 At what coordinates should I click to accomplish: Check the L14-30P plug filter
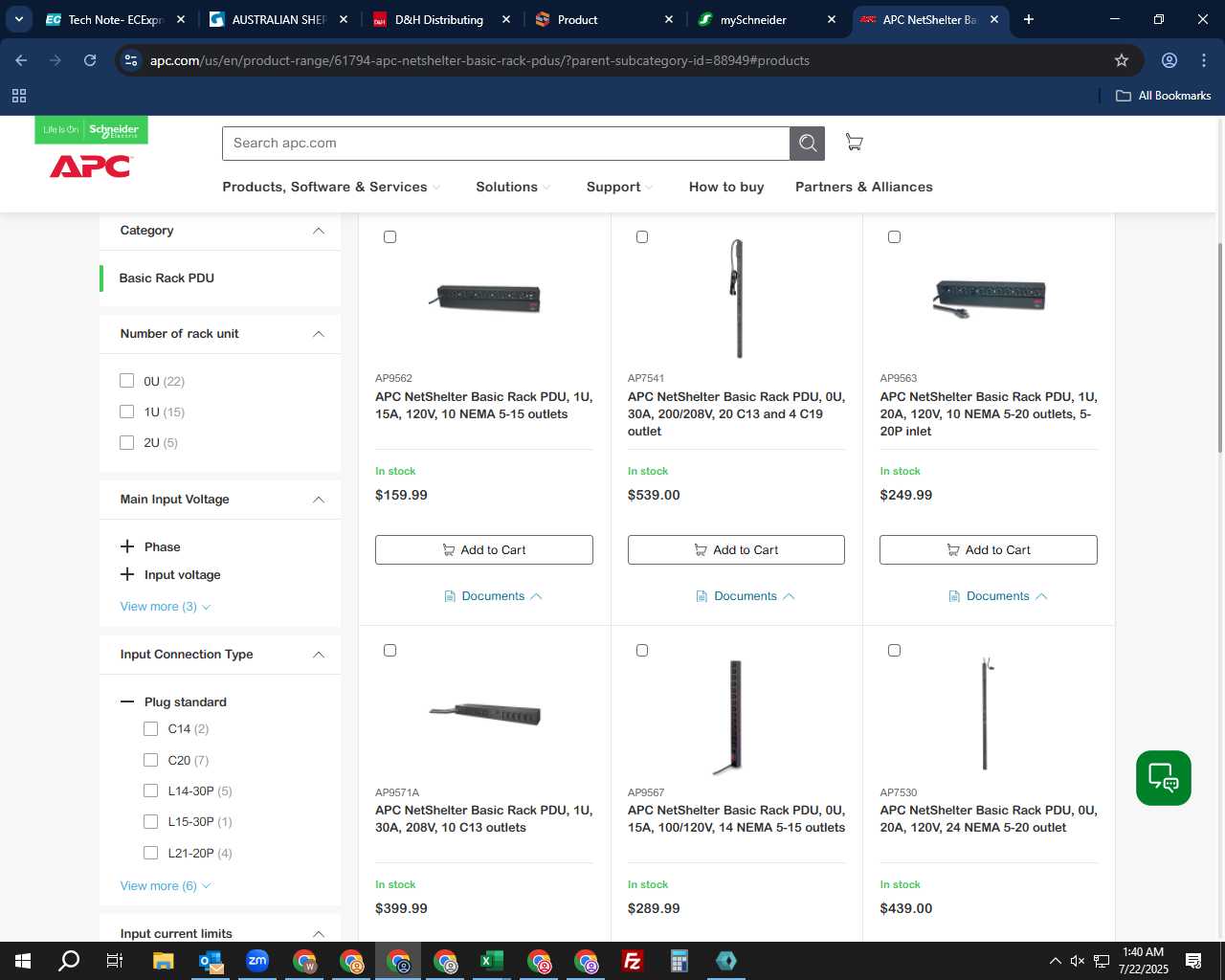click(x=150, y=791)
